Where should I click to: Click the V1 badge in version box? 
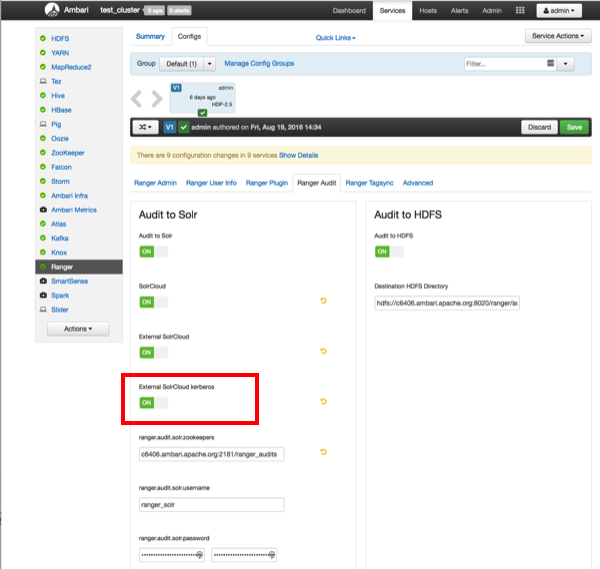pyautogui.click(x=176, y=88)
